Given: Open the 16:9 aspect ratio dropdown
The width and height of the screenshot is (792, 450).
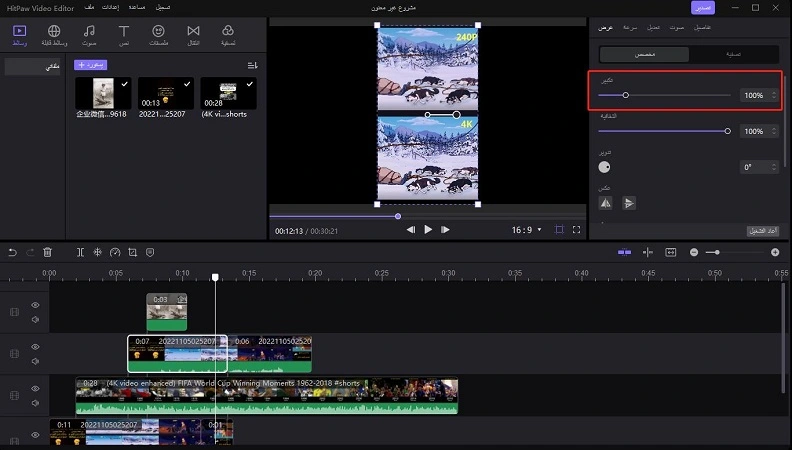Looking at the screenshot, I should pyautogui.click(x=526, y=230).
